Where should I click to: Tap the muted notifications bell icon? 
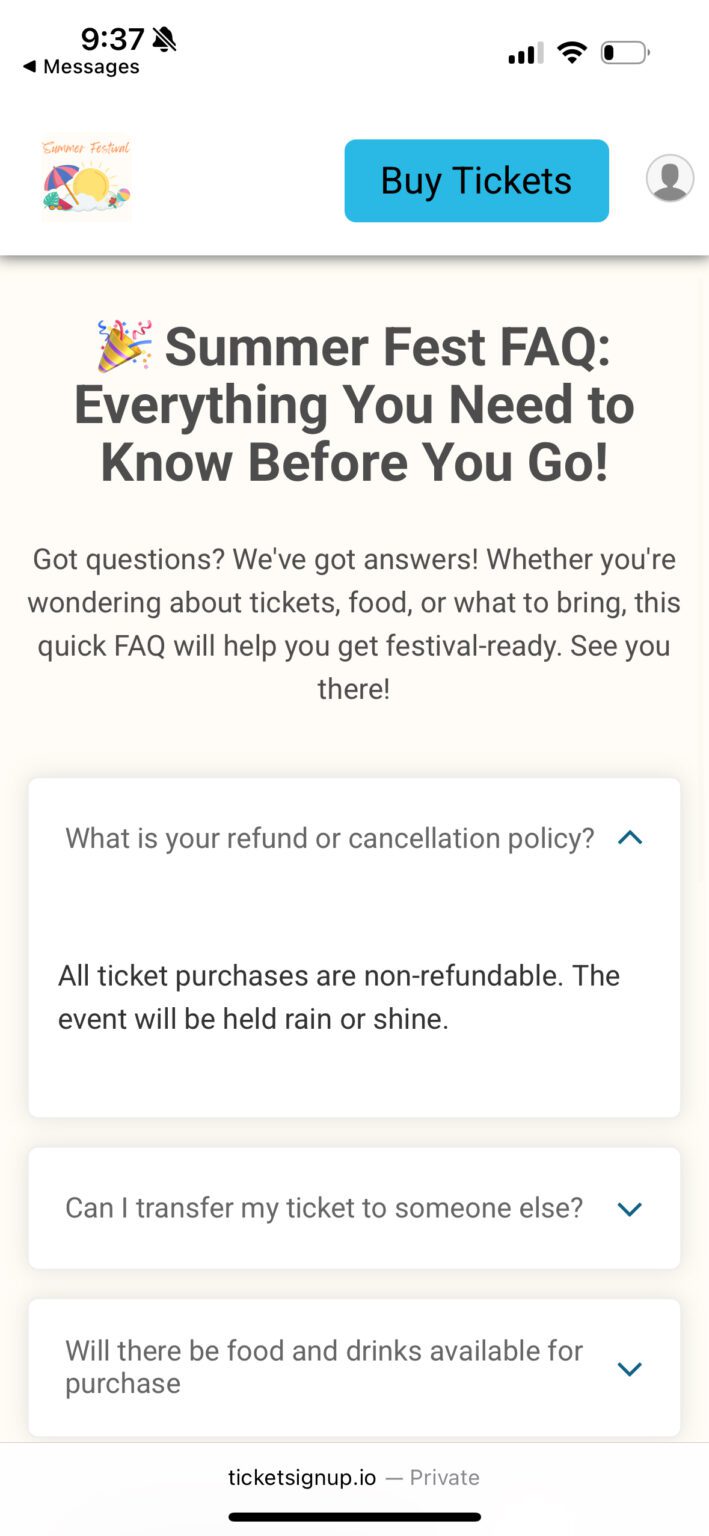(163, 40)
